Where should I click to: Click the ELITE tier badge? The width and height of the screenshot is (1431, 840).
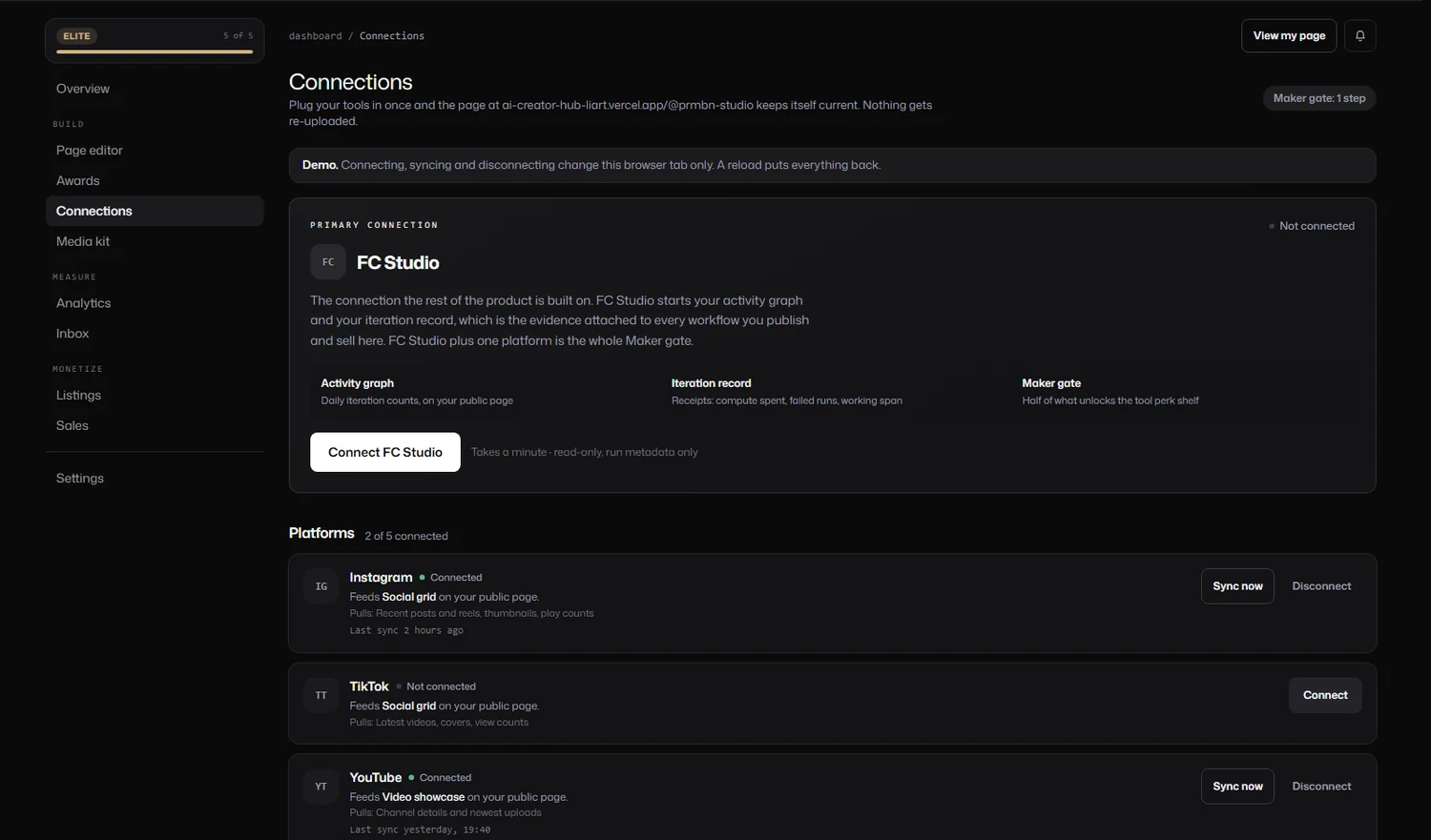point(76,36)
